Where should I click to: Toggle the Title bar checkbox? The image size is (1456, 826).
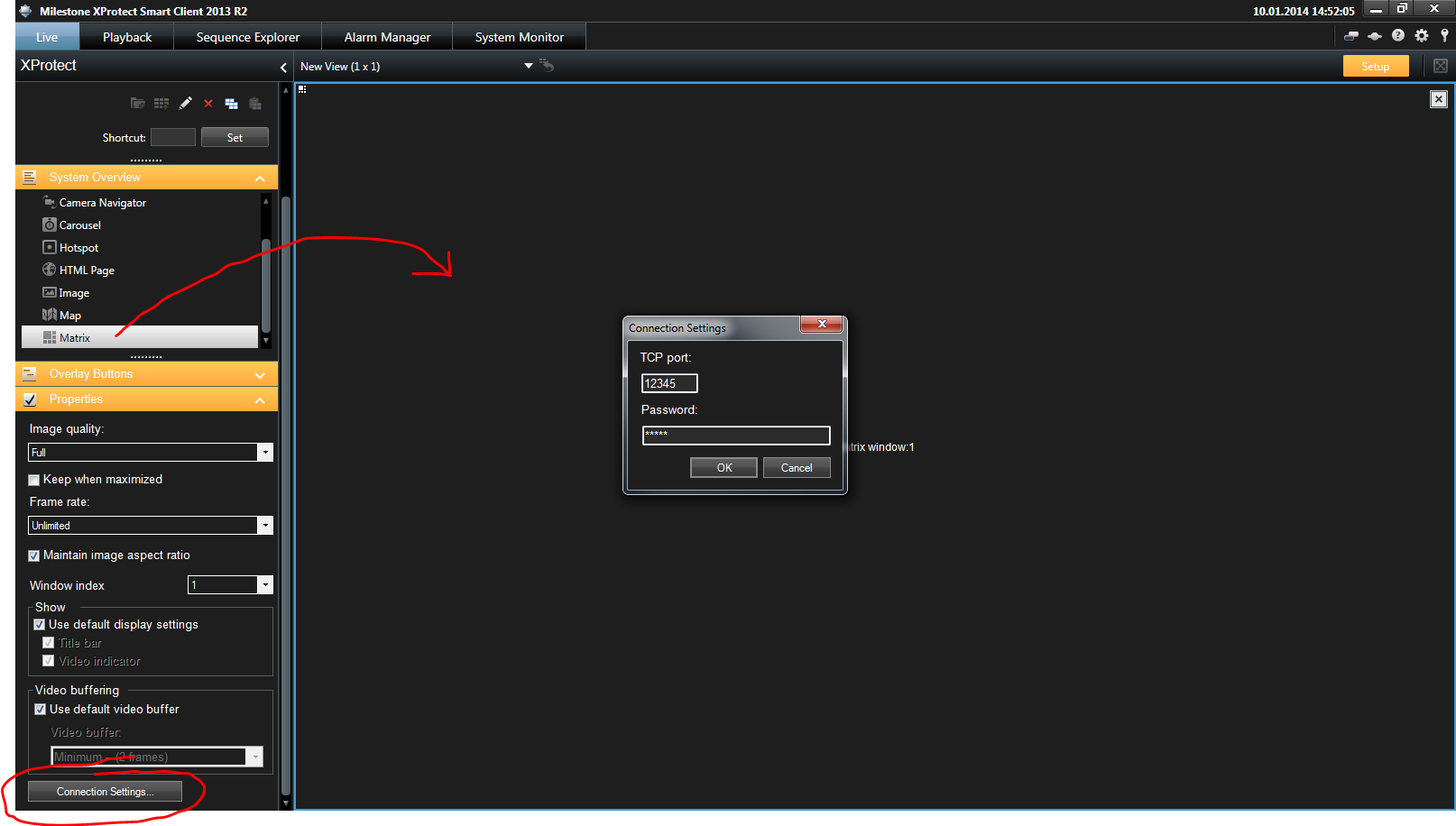(49, 643)
